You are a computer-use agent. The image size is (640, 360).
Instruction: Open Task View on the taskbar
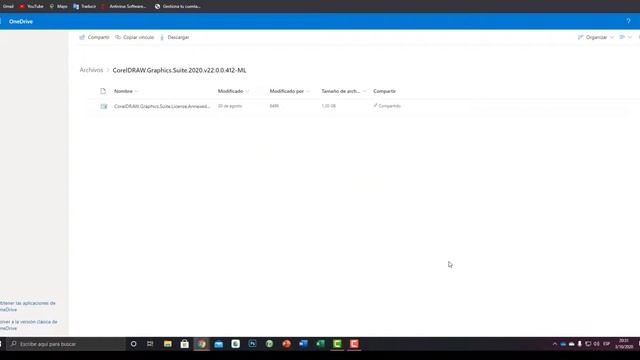(150, 344)
